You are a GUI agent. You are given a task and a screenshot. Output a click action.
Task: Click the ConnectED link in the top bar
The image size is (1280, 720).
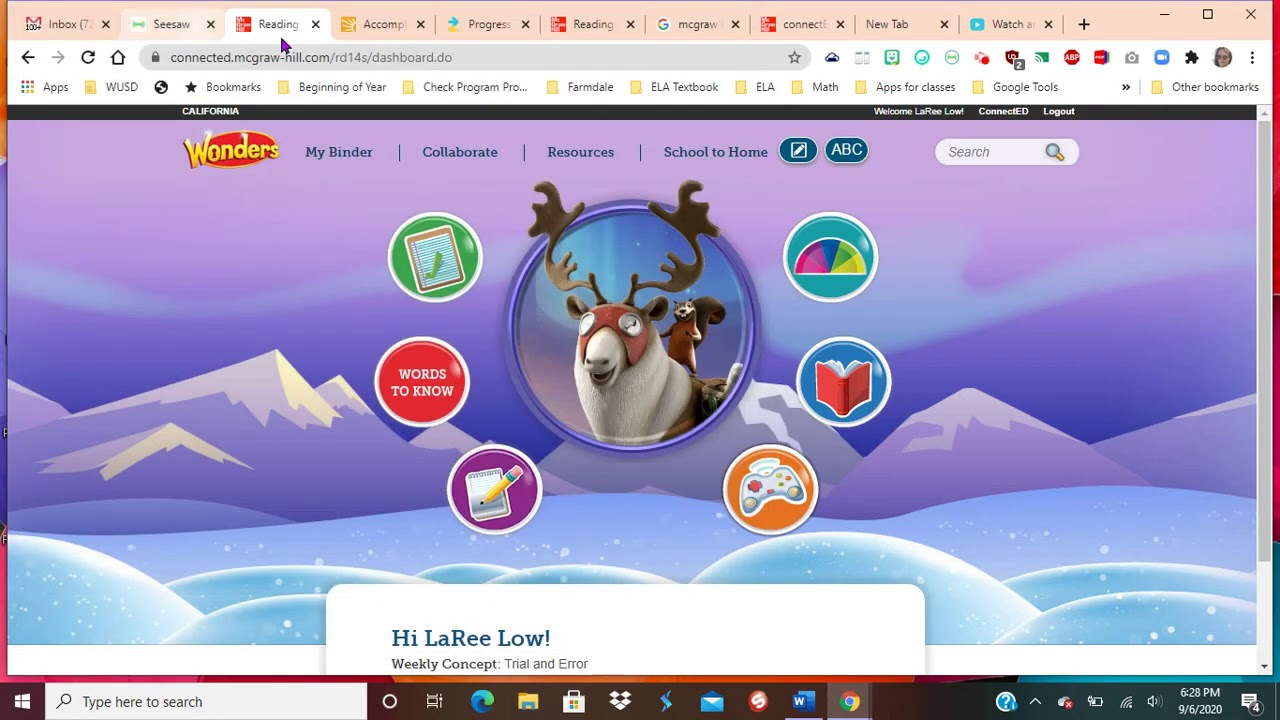click(1003, 111)
